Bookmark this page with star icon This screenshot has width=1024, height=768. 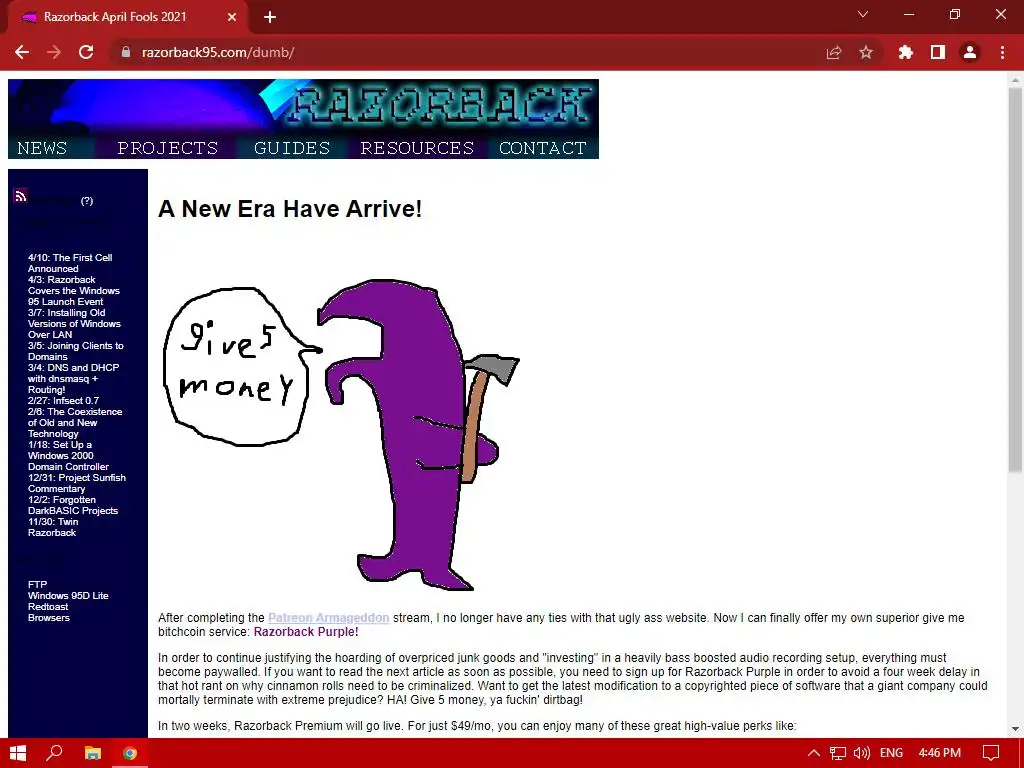pos(866,52)
